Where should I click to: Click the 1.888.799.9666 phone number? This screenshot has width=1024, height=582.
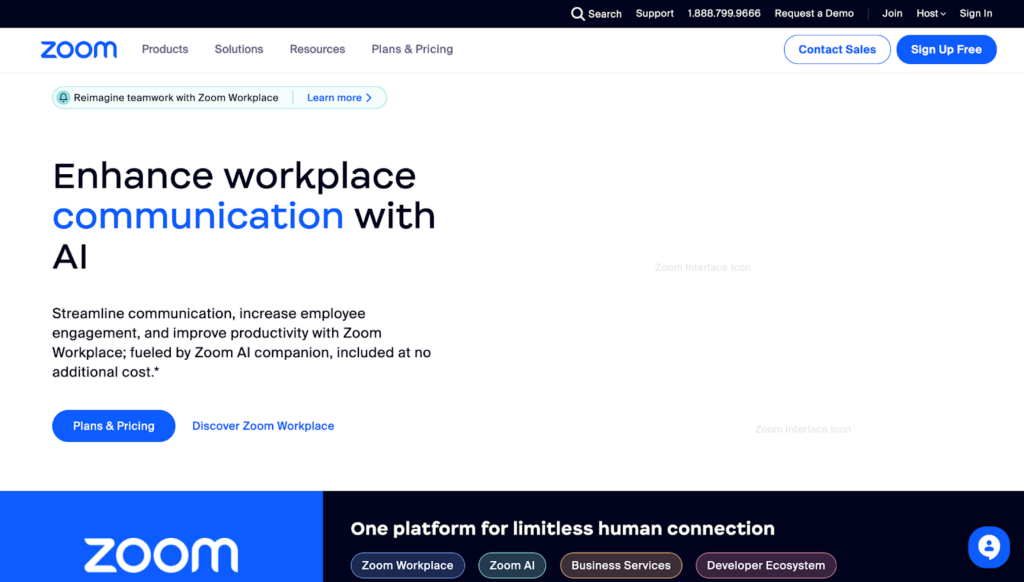(x=724, y=14)
